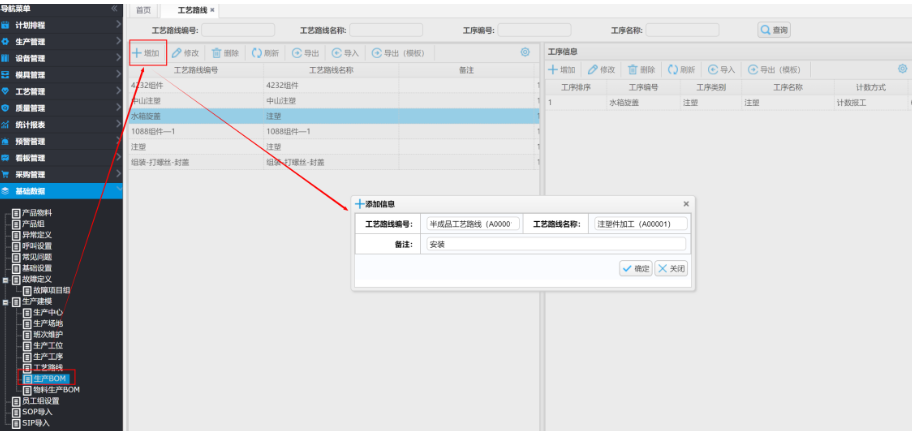
Task: Click 关闭 button in 添加信息 dialog
Action: click(x=671, y=268)
